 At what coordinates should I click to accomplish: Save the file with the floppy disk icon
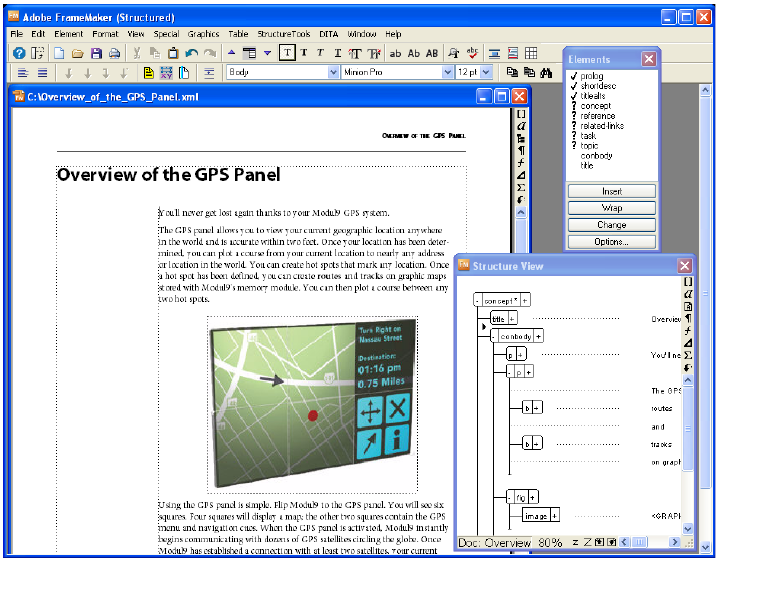[96, 53]
